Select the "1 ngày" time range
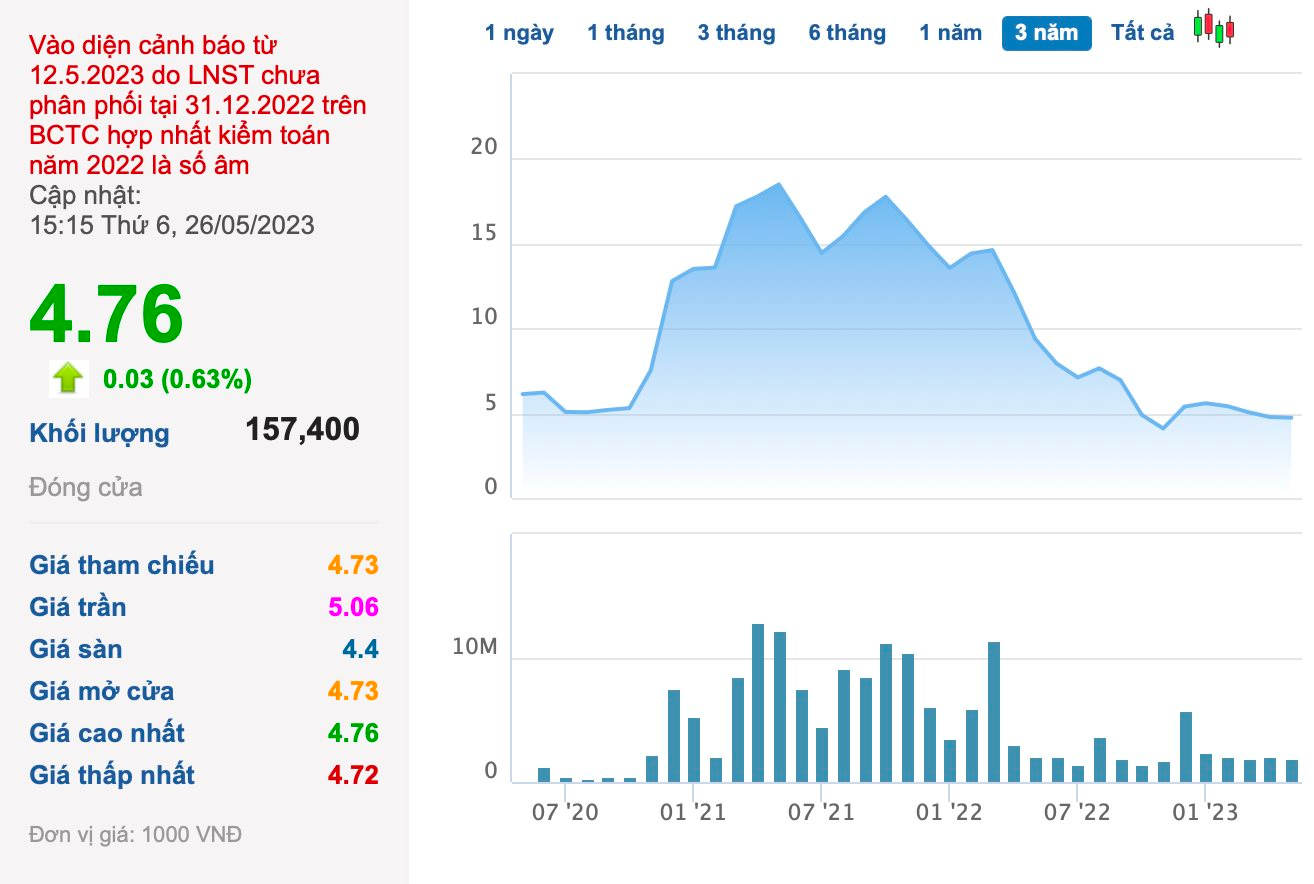The image size is (1314, 884). coord(519,33)
